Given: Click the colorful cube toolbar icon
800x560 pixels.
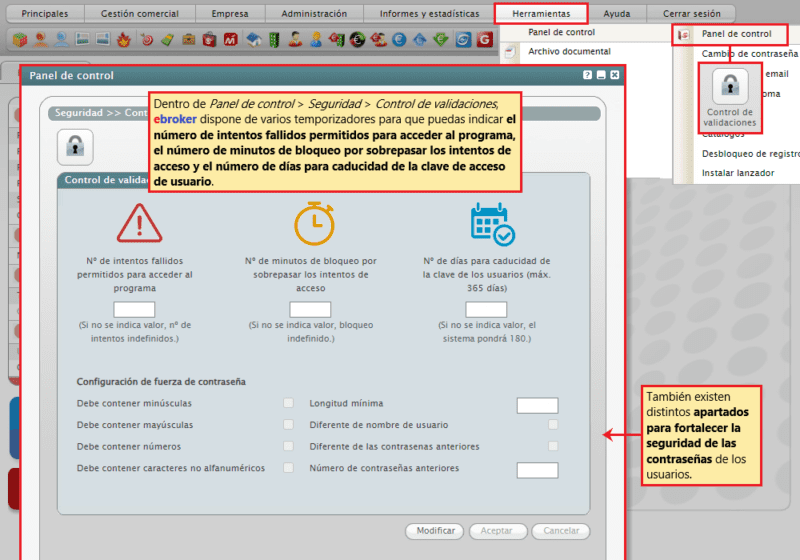Looking at the screenshot, I should [20, 39].
